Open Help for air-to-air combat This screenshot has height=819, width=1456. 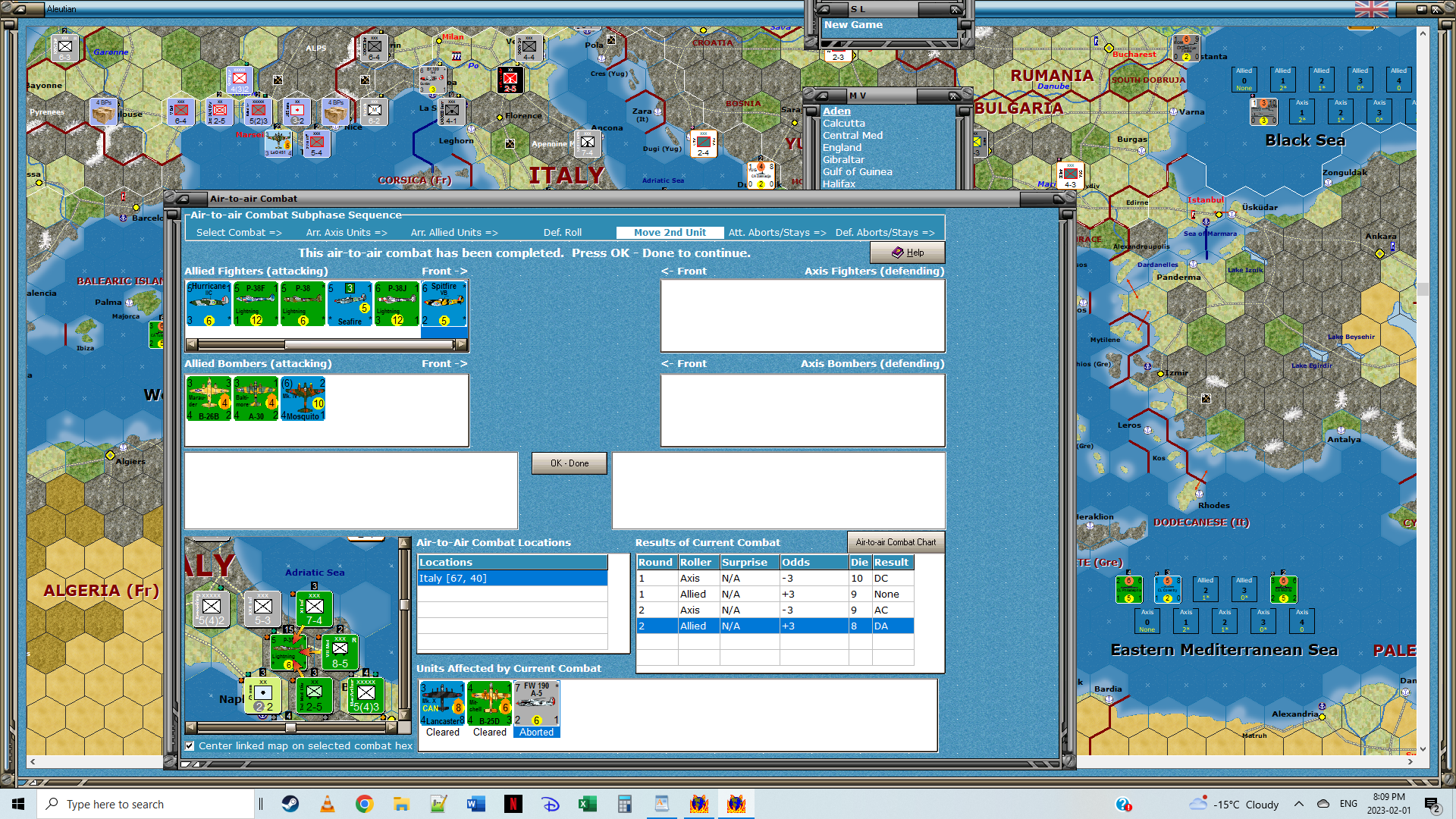[907, 253]
